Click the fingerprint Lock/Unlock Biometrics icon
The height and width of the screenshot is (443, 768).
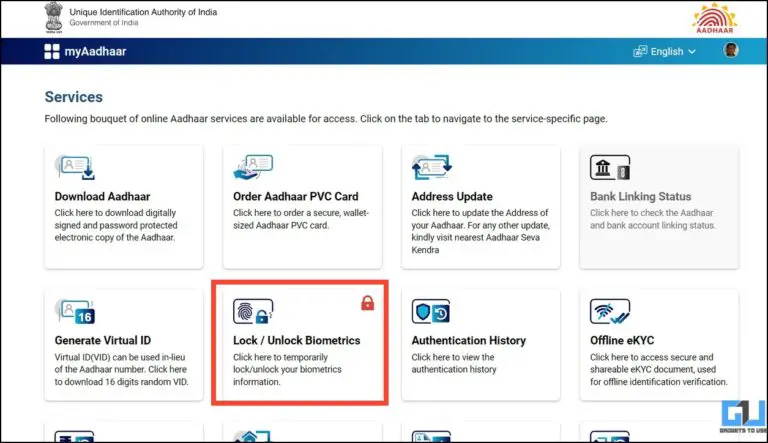click(x=251, y=311)
